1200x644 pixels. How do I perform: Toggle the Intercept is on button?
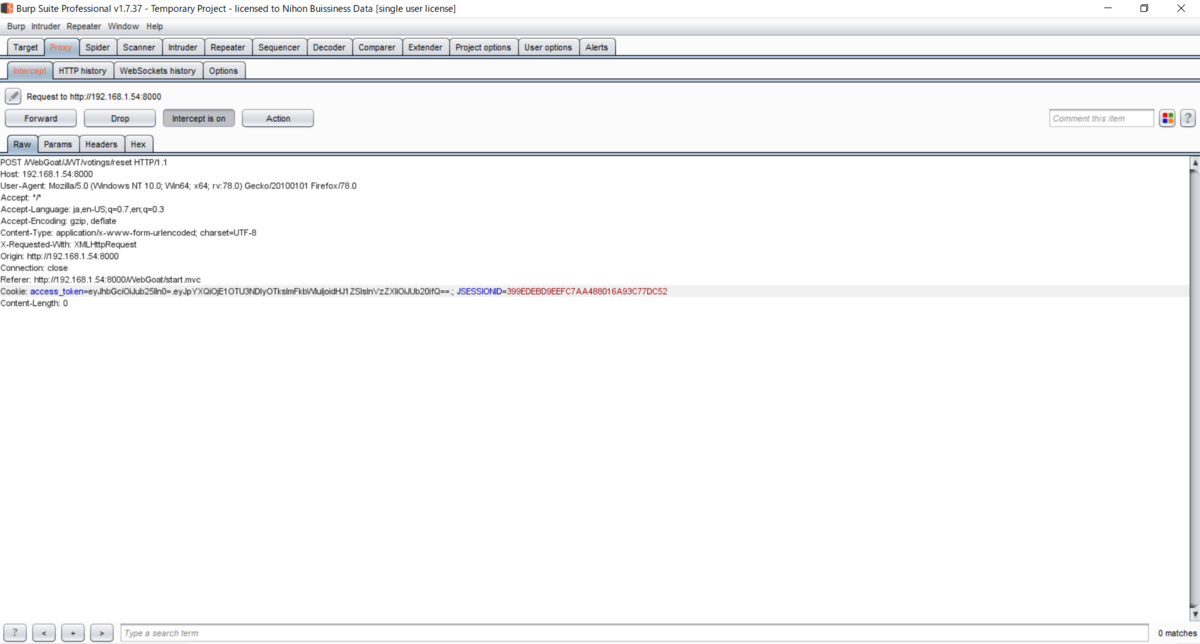tap(199, 118)
